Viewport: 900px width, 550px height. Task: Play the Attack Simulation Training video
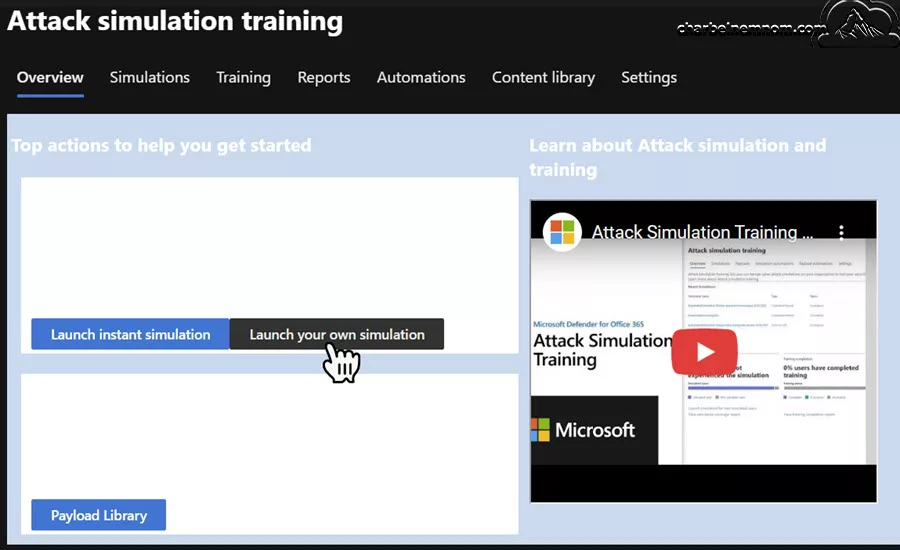pos(704,351)
